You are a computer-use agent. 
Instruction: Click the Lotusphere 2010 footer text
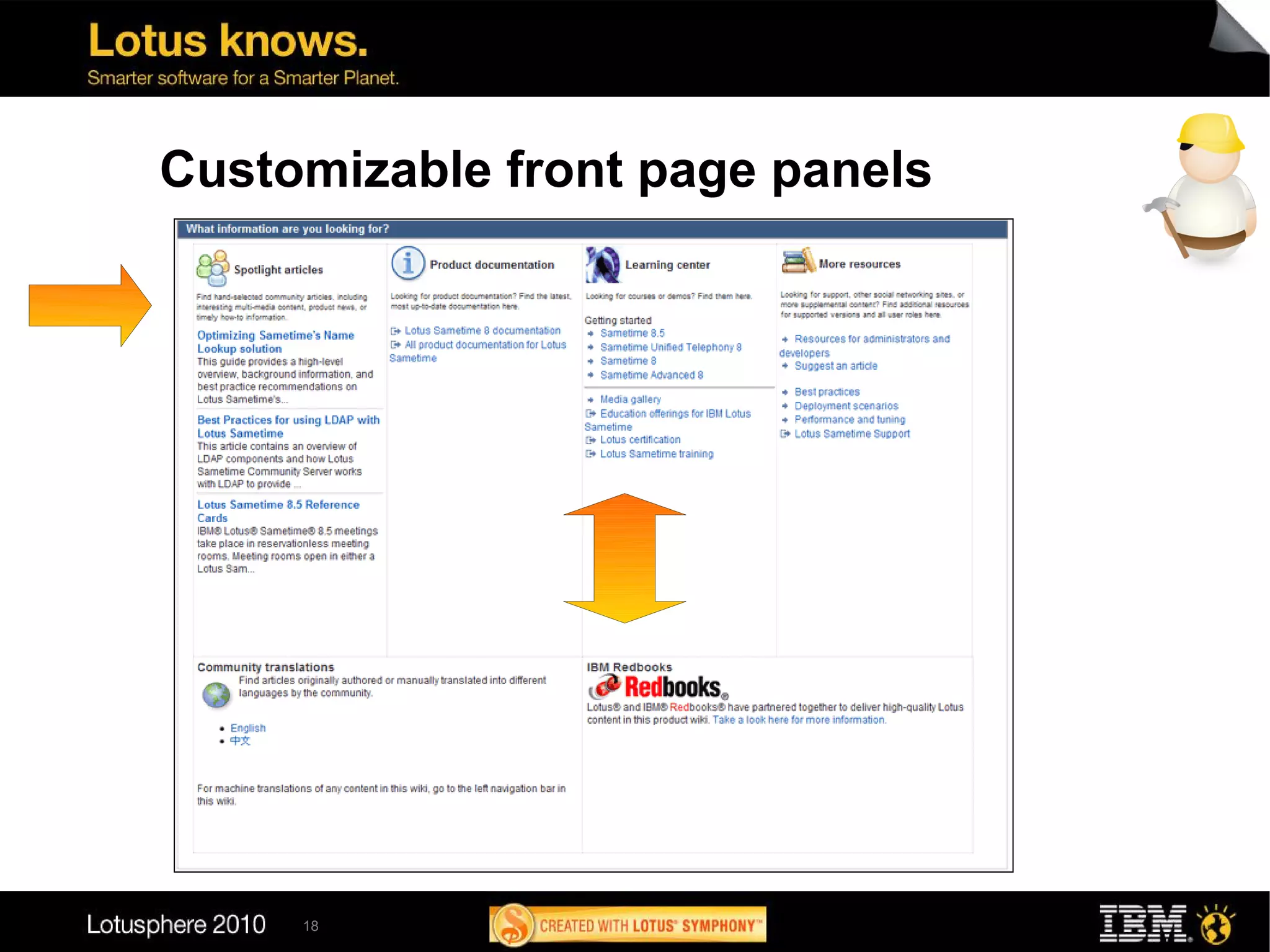tap(176, 924)
